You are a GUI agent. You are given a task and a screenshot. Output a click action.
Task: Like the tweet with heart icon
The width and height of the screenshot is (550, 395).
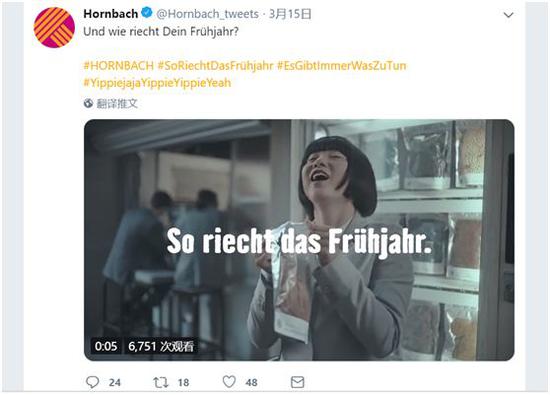pos(229,382)
